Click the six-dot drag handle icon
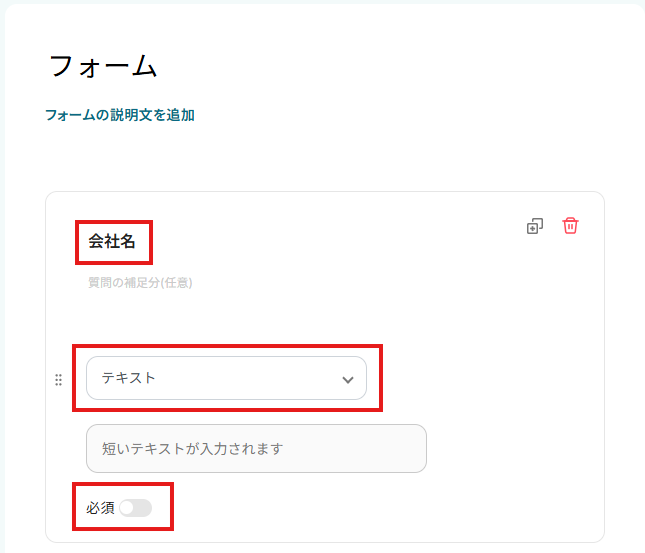 [x=58, y=380]
